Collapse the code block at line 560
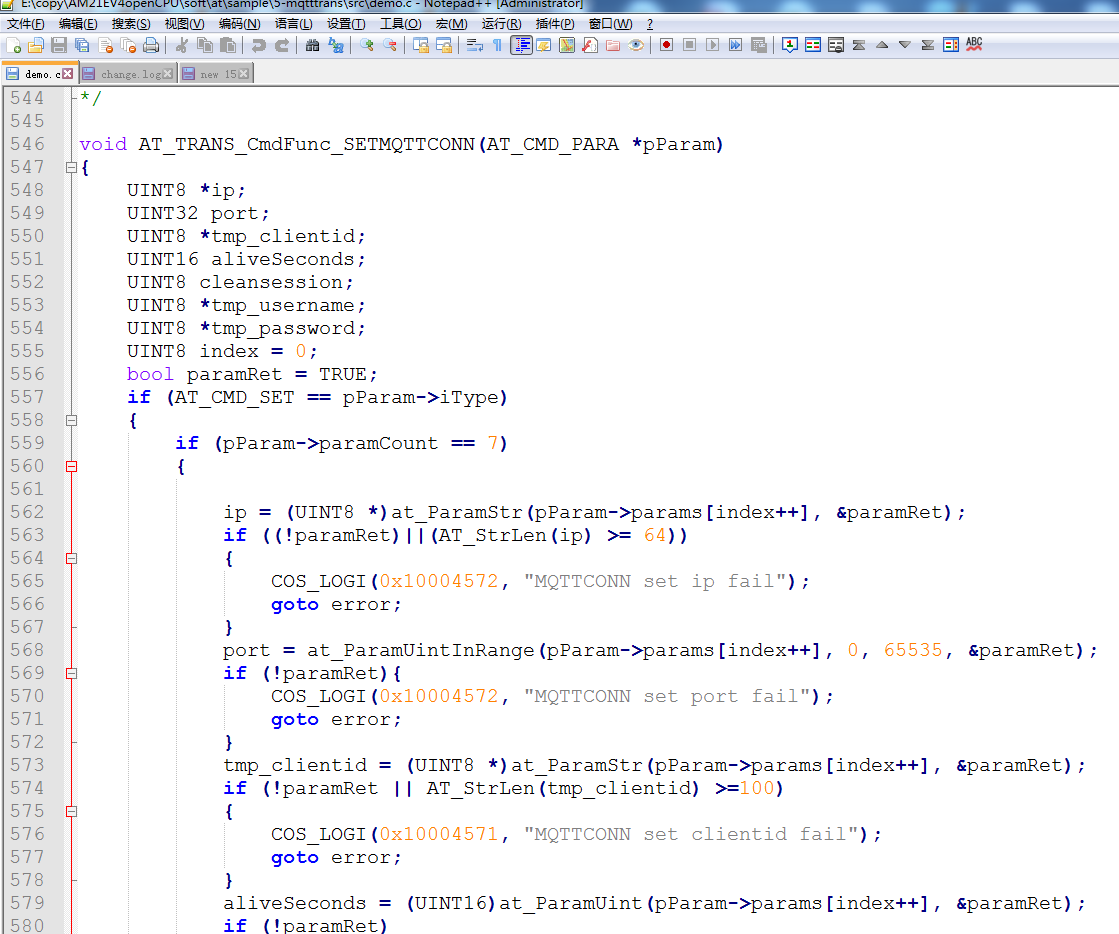The width and height of the screenshot is (1119, 934). point(71,466)
